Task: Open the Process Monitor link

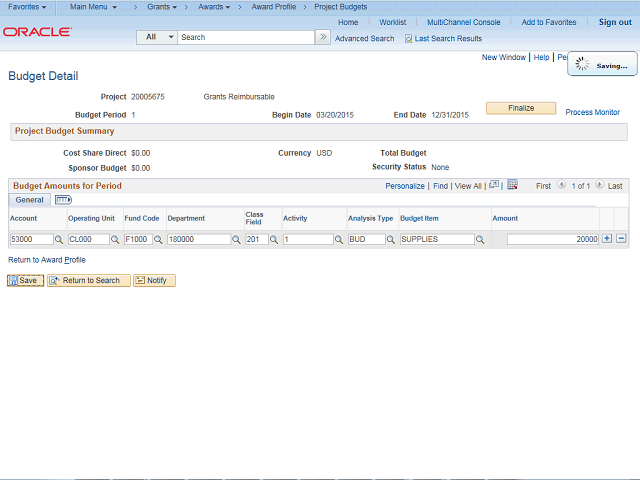Action: (x=592, y=112)
